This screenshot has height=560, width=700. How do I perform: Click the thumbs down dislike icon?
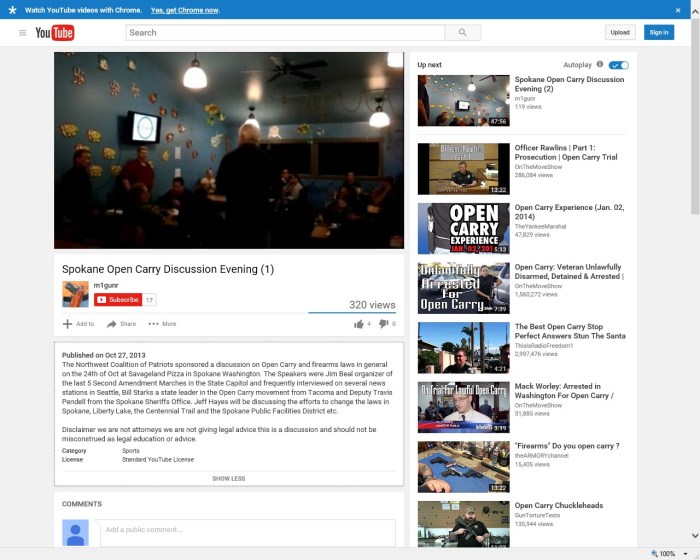pyautogui.click(x=384, y=324)
